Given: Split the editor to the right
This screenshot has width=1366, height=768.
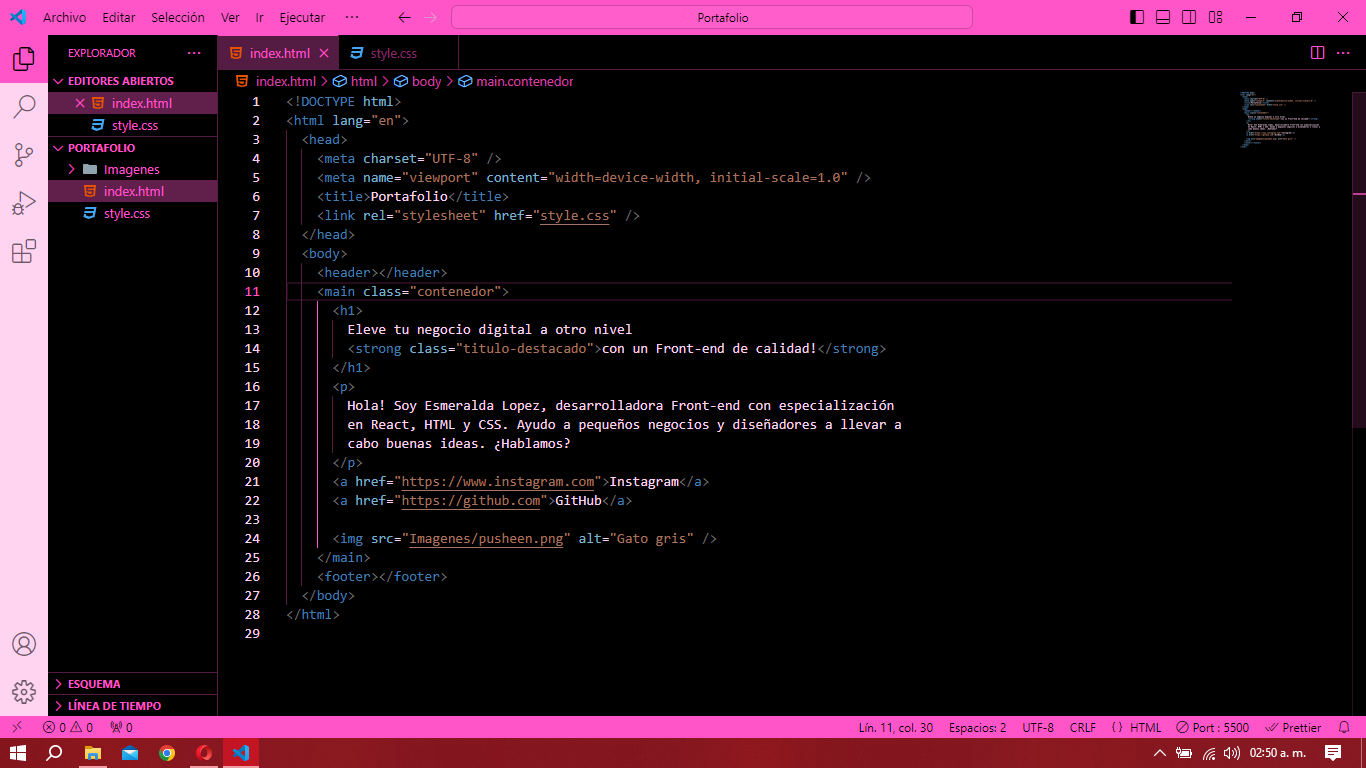Looking at the screenshot, I should pyautogui.click(x=1317, y=53).
